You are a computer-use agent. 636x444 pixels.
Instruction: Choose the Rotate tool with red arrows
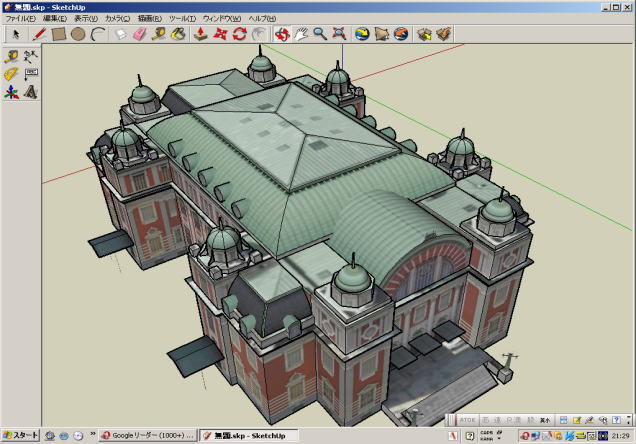tap(239, 34)
